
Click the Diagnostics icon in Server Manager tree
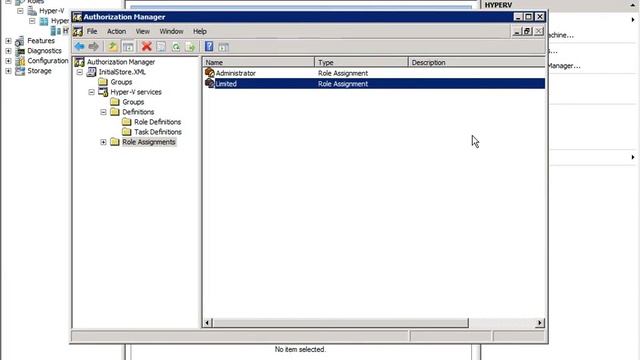(20, 51)
